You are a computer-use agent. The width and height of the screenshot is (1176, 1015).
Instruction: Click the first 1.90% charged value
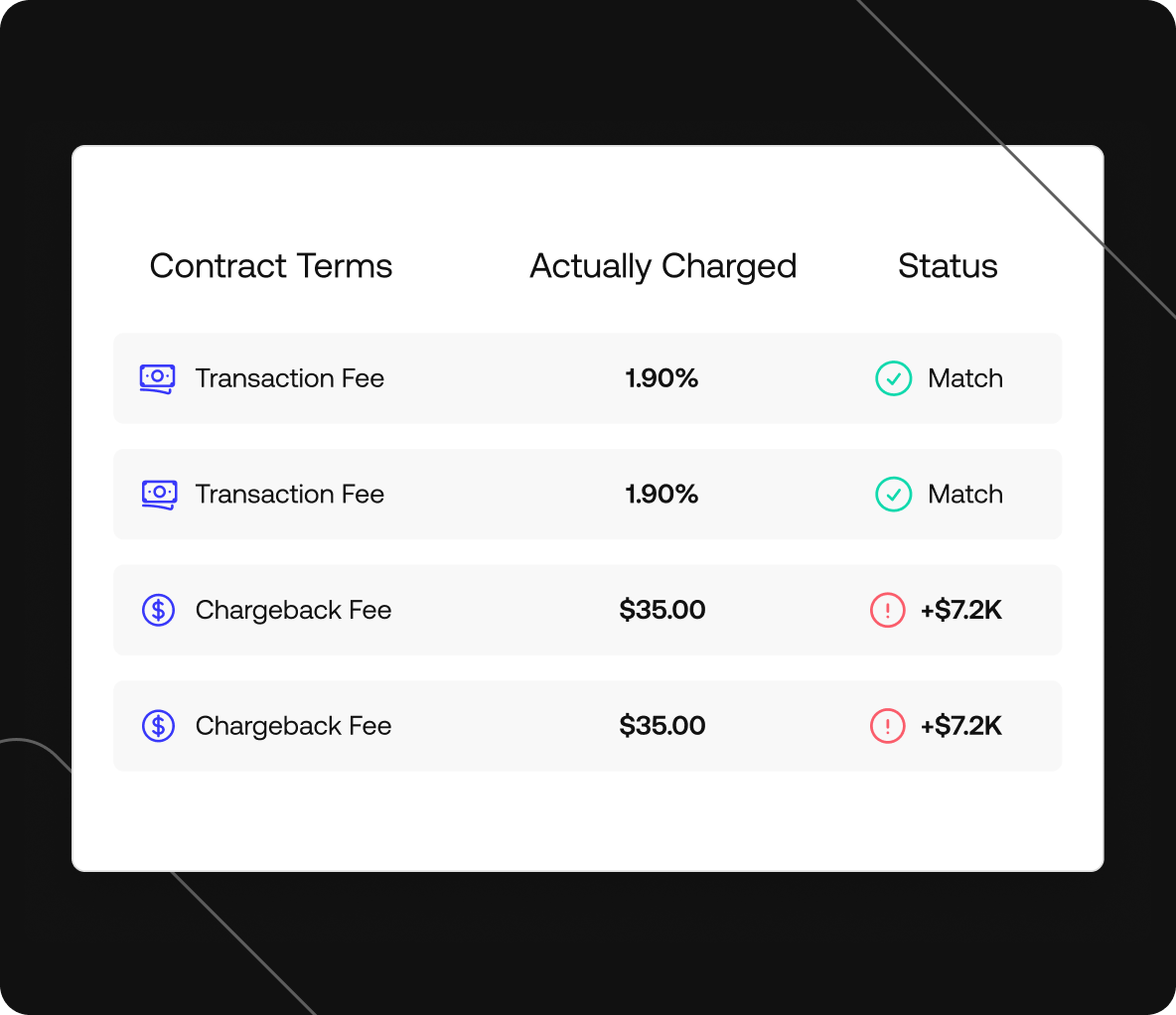pyautogui.click(x=661, y=378)
